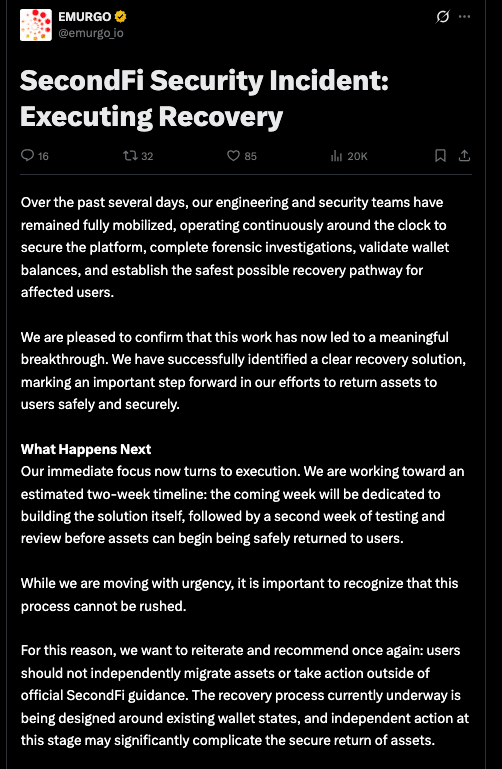The height and width of the screenshot is (769, 502).
Task: Click the gold verified badge beside EMURGO
Action: point(121,17)
